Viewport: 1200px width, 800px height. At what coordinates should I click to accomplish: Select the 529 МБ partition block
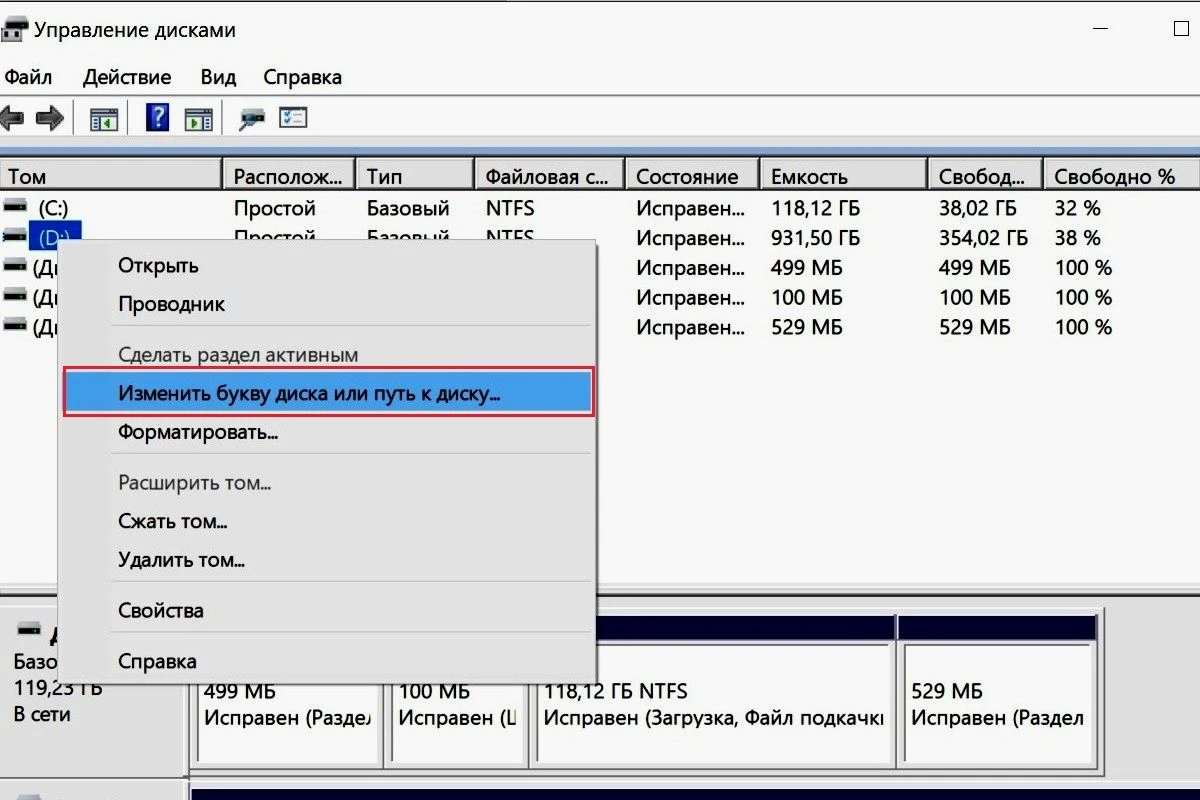click(x=999, y=704)
